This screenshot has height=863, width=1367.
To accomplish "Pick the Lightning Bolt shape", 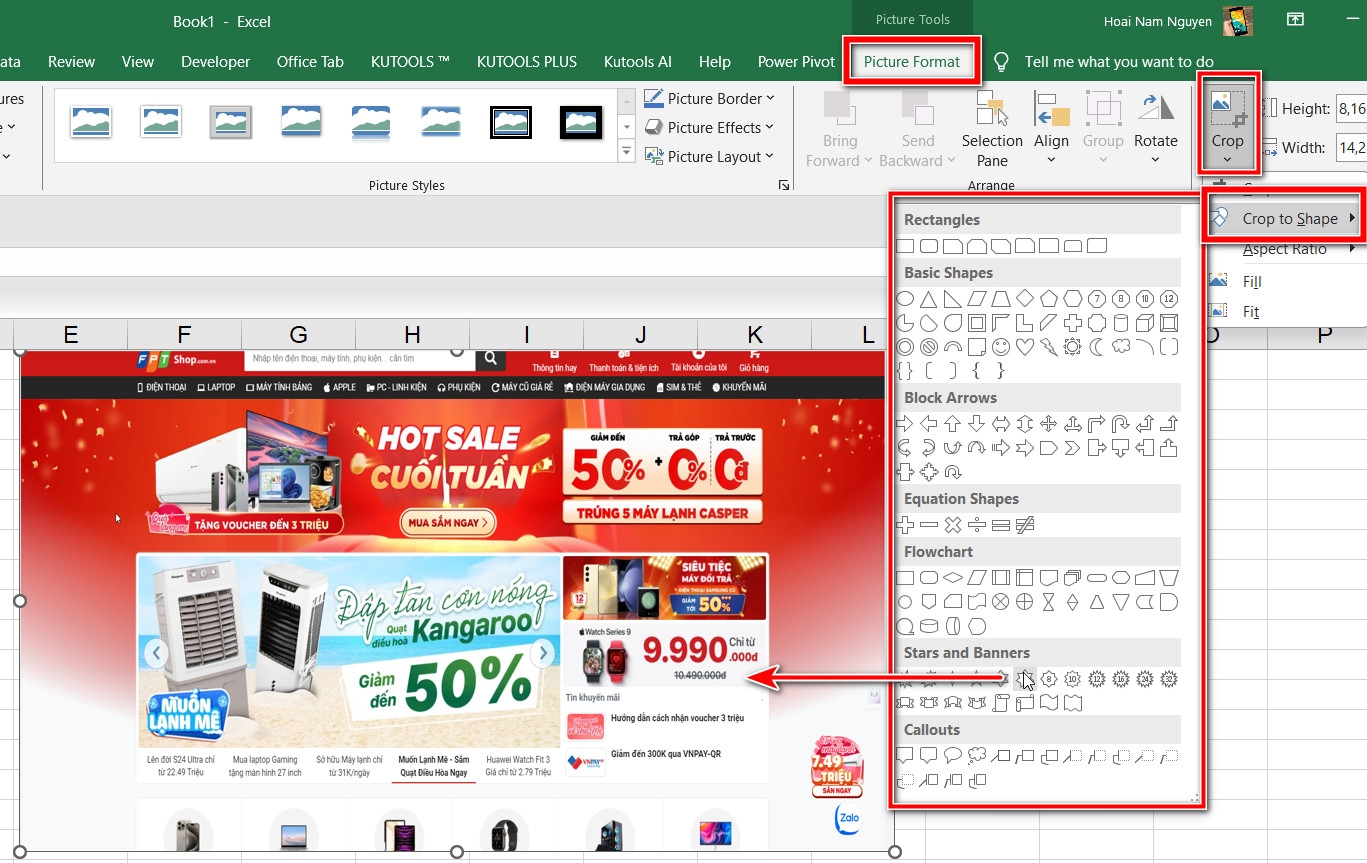I will pyautogui.click(x=1049, y=347).
